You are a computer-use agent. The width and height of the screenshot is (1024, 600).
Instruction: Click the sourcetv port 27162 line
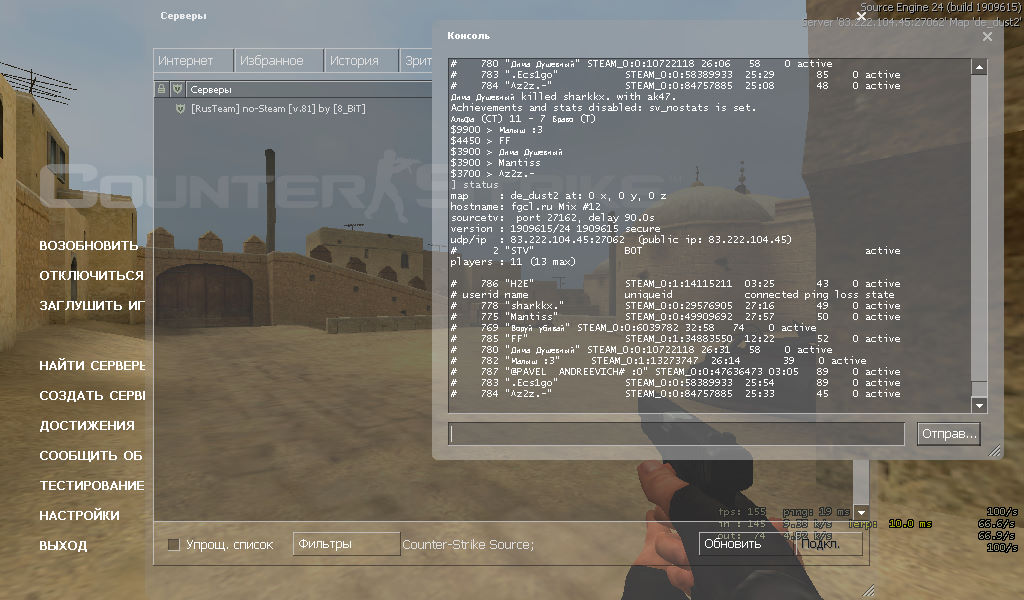[552, 217]
